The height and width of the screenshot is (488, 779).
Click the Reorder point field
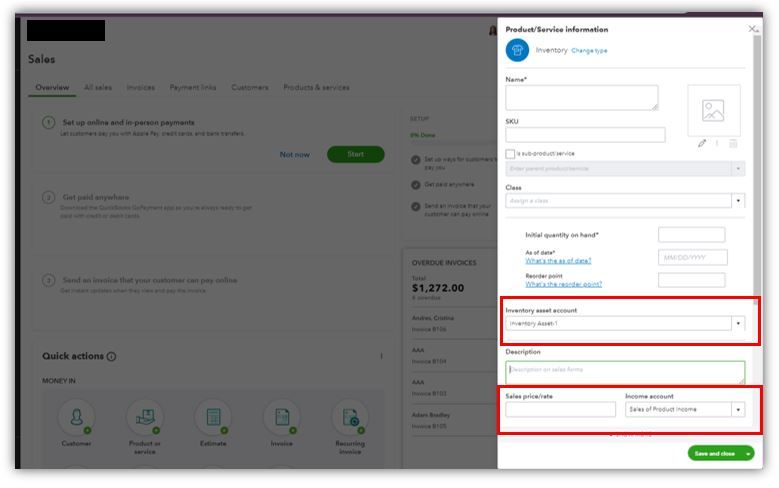click(x=692, y=280)
